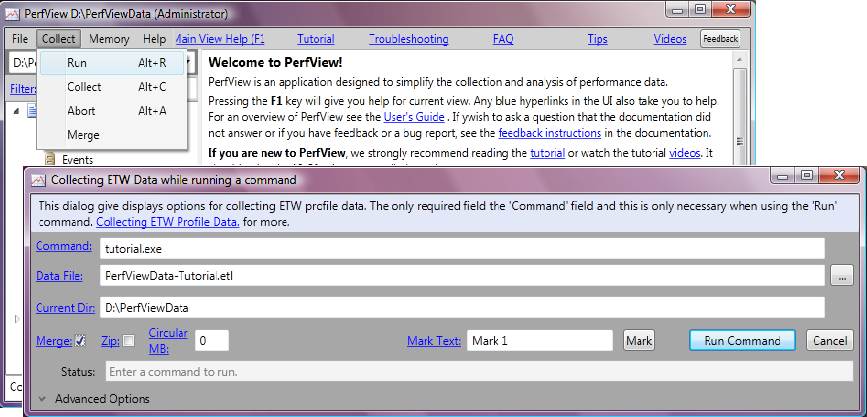This screenshot has width=867, height=417.
Task: Click the Data File label link
Action: (x=59, y=276)
